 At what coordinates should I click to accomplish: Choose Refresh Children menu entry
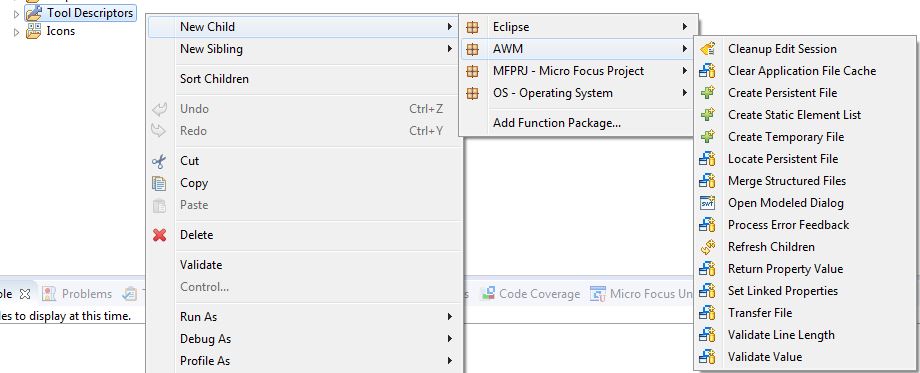pyautogui.click(x=804, y=247)
